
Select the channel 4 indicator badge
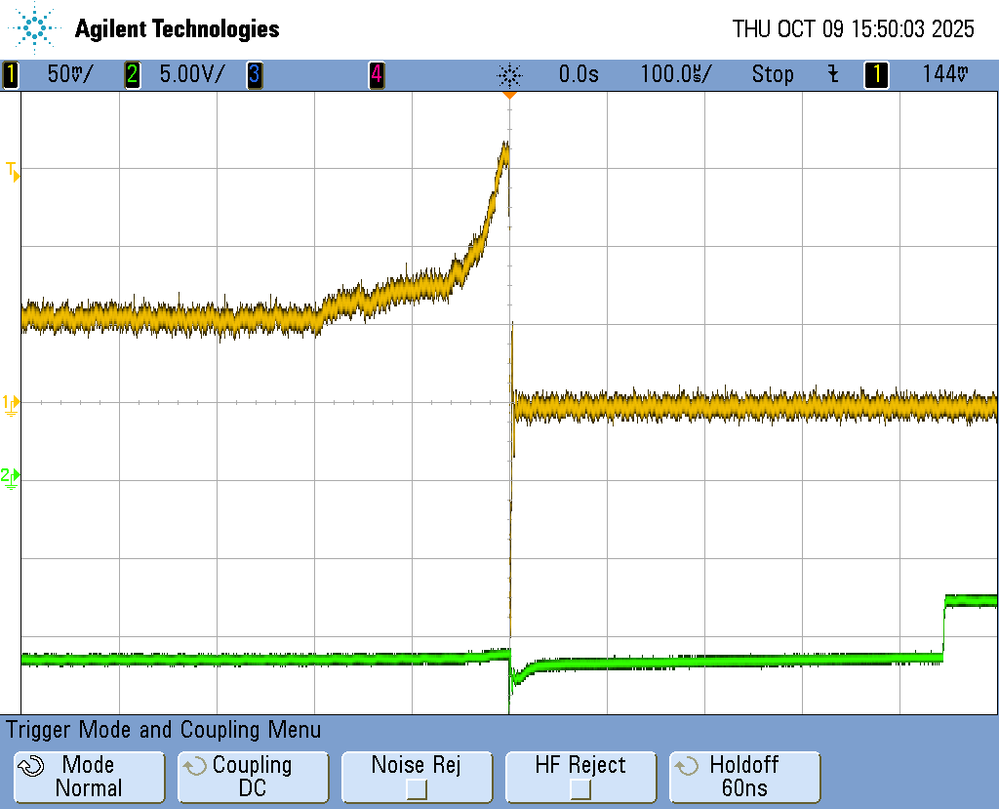pos(377,75)
